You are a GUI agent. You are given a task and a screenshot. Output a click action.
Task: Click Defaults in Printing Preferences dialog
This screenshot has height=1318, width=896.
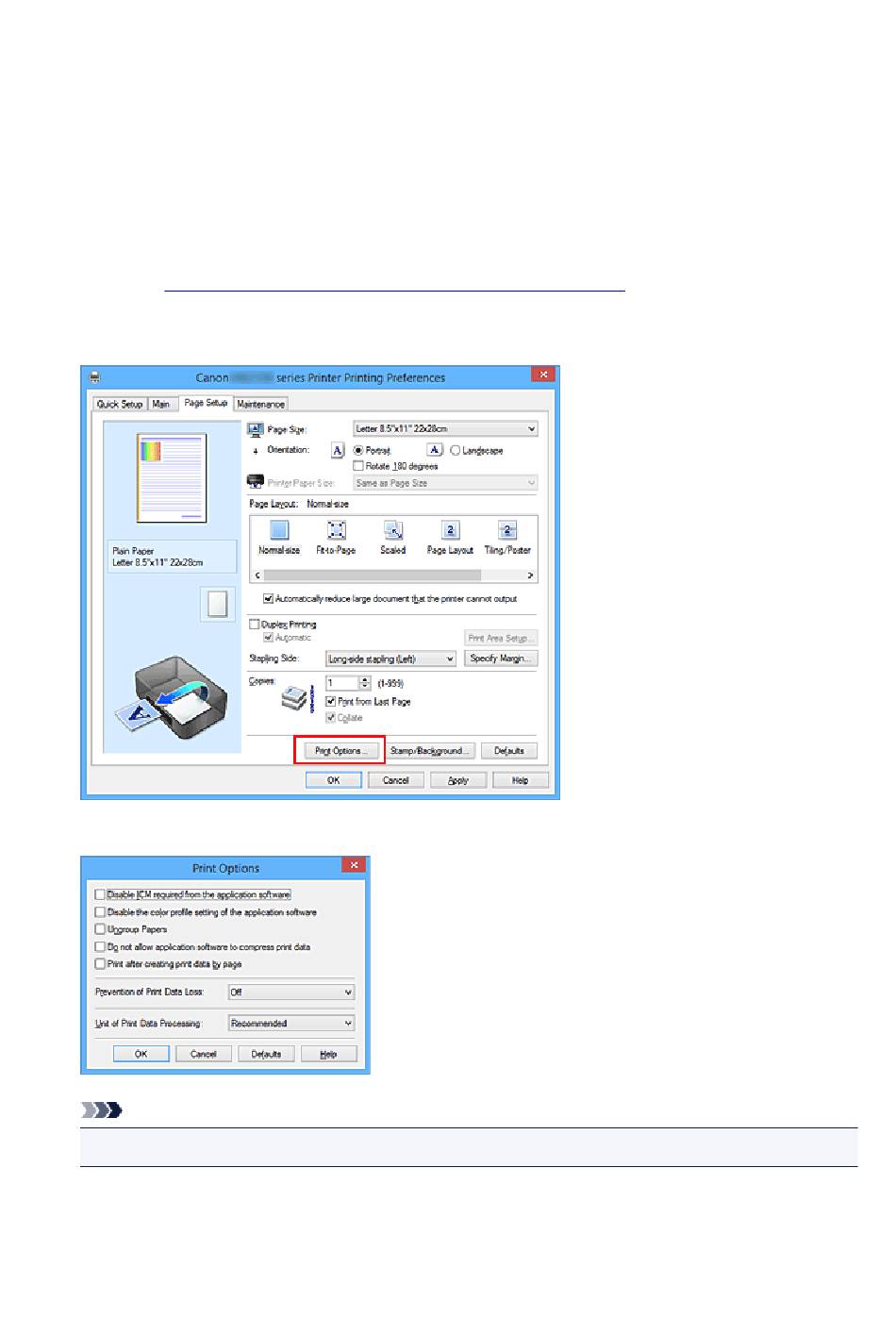click(509, 751)
